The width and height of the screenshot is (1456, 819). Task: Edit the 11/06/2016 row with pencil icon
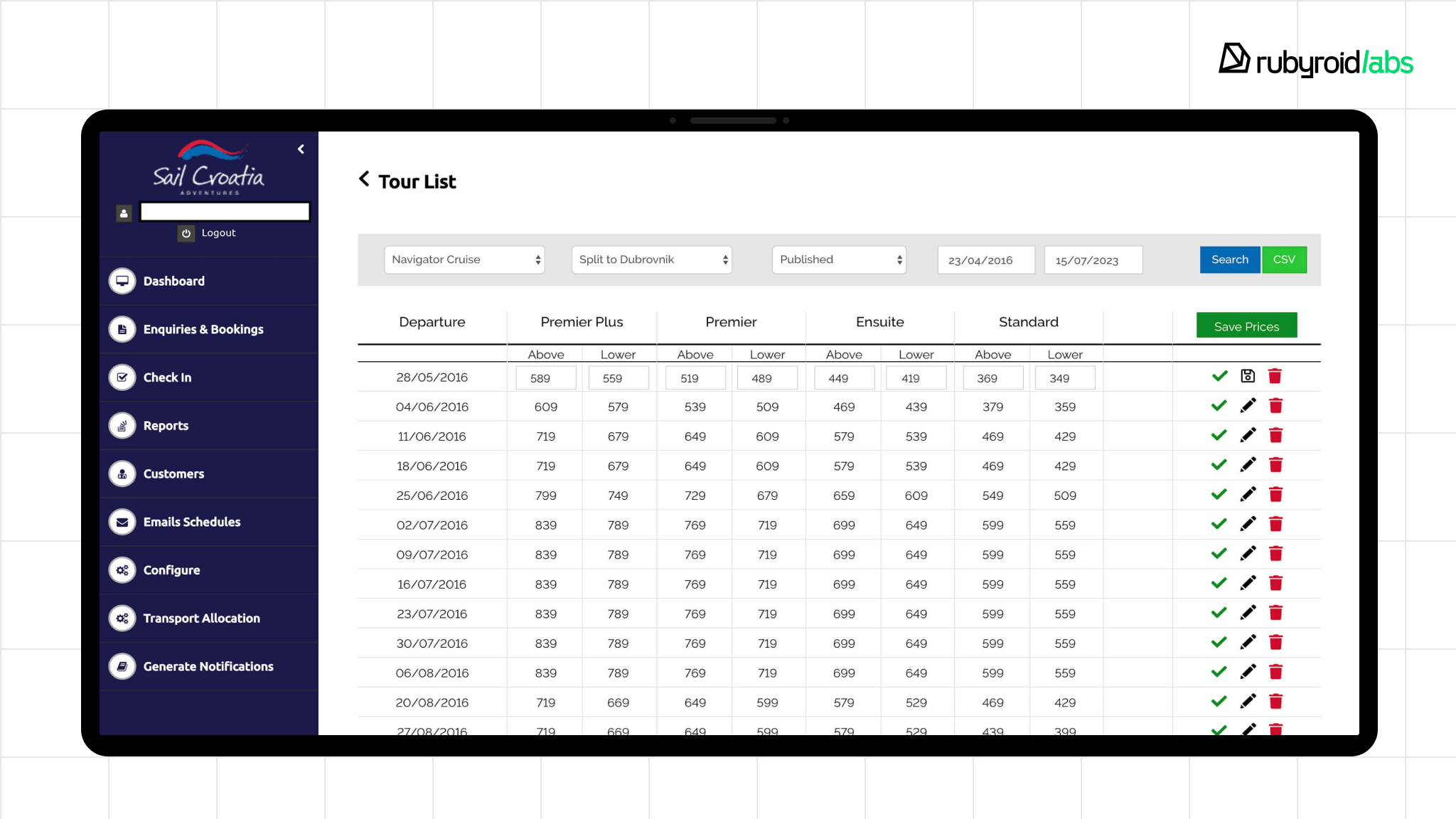(x=1248, y=435)
